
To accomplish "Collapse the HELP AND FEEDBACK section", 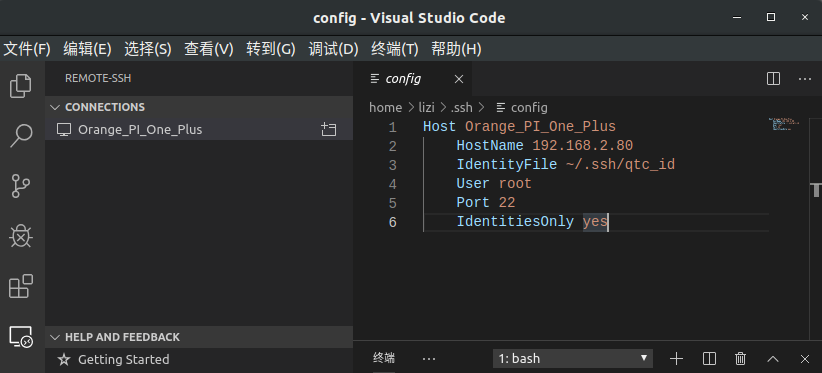I will click(x=199, y=337).
